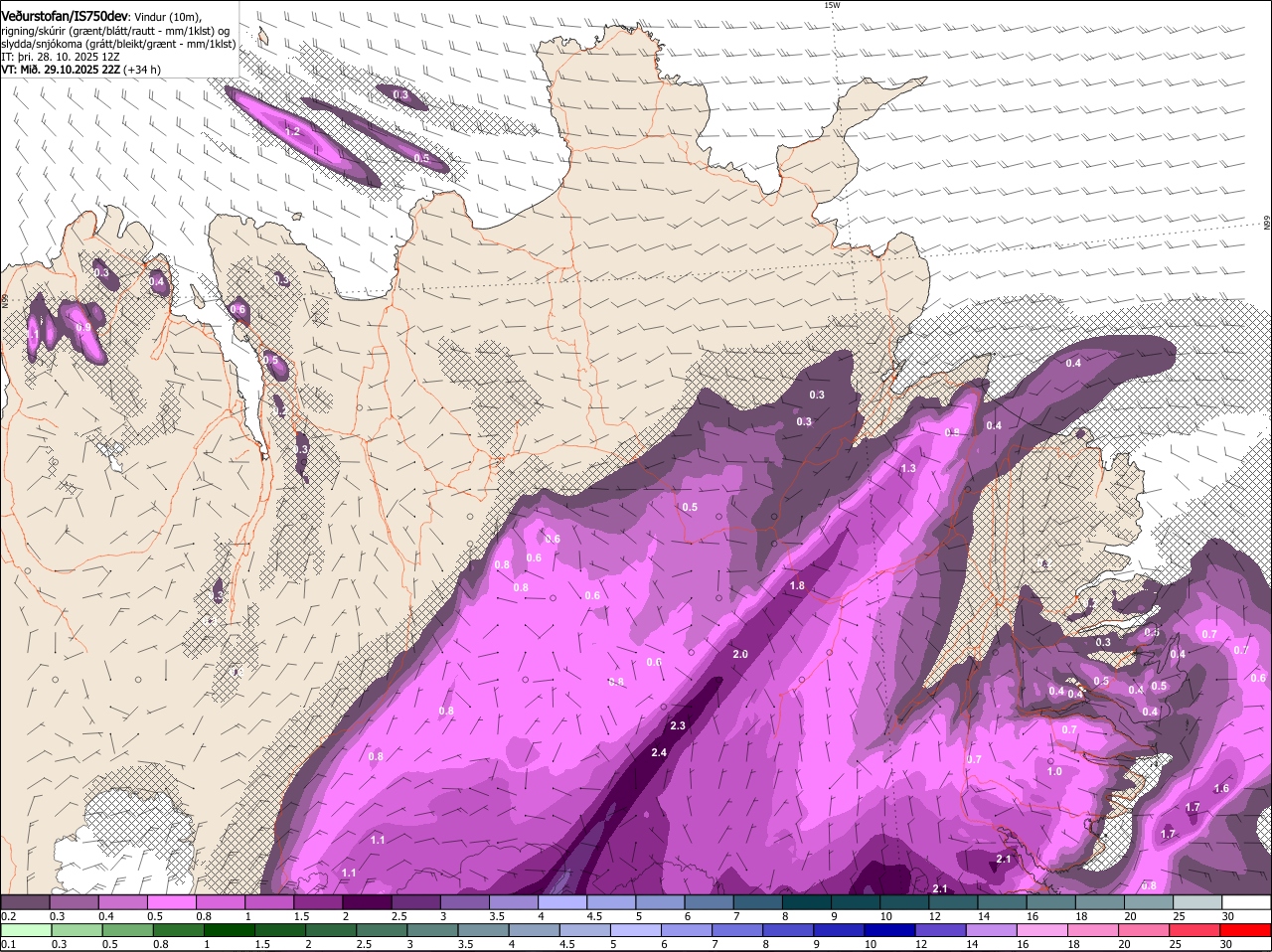Pick the pale grey top-row swatch labeled 25
The height and width of the screenshot is (952, 1272).
[1197, 902]
